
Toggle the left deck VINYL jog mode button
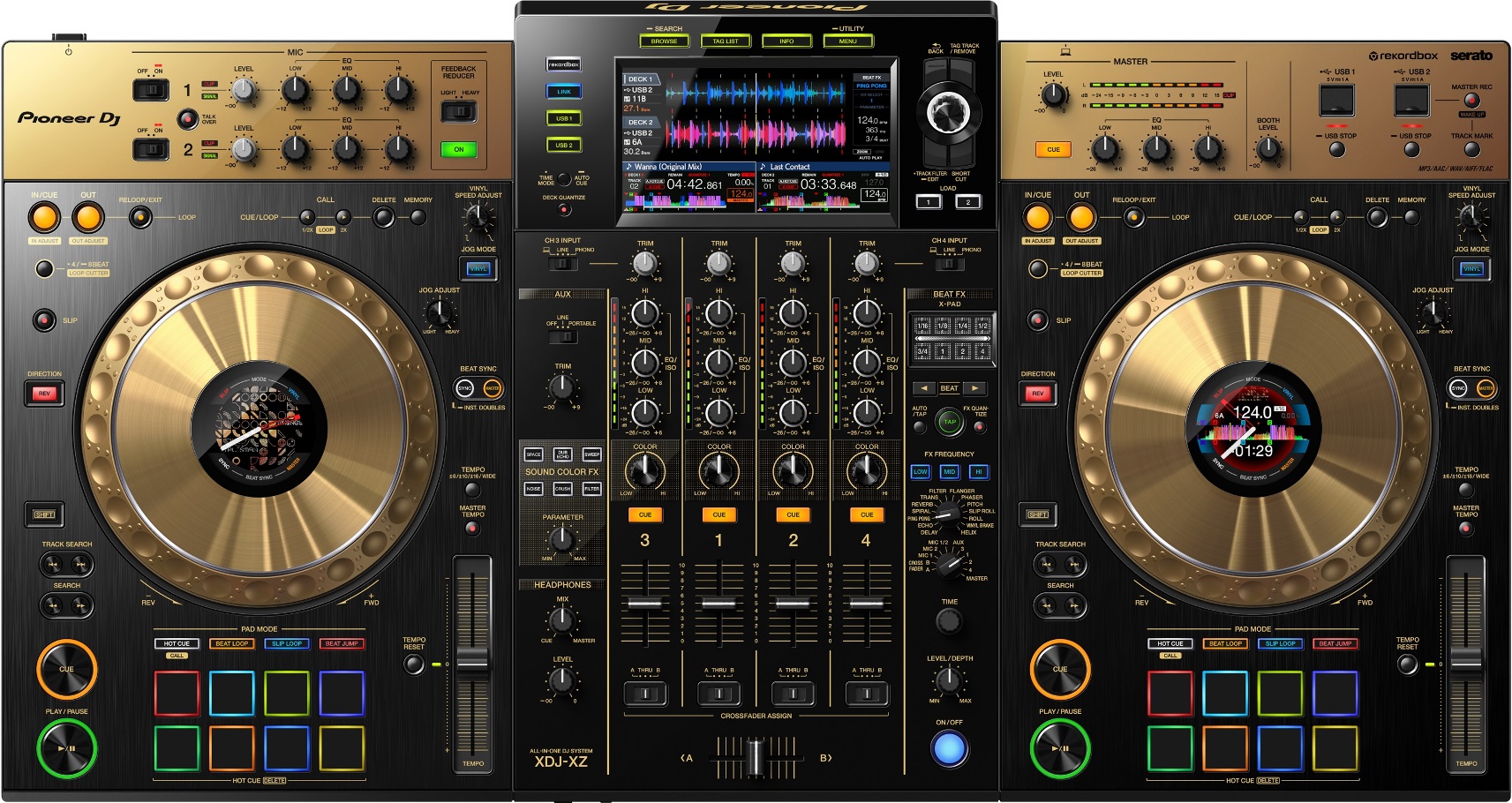(478, 268)
